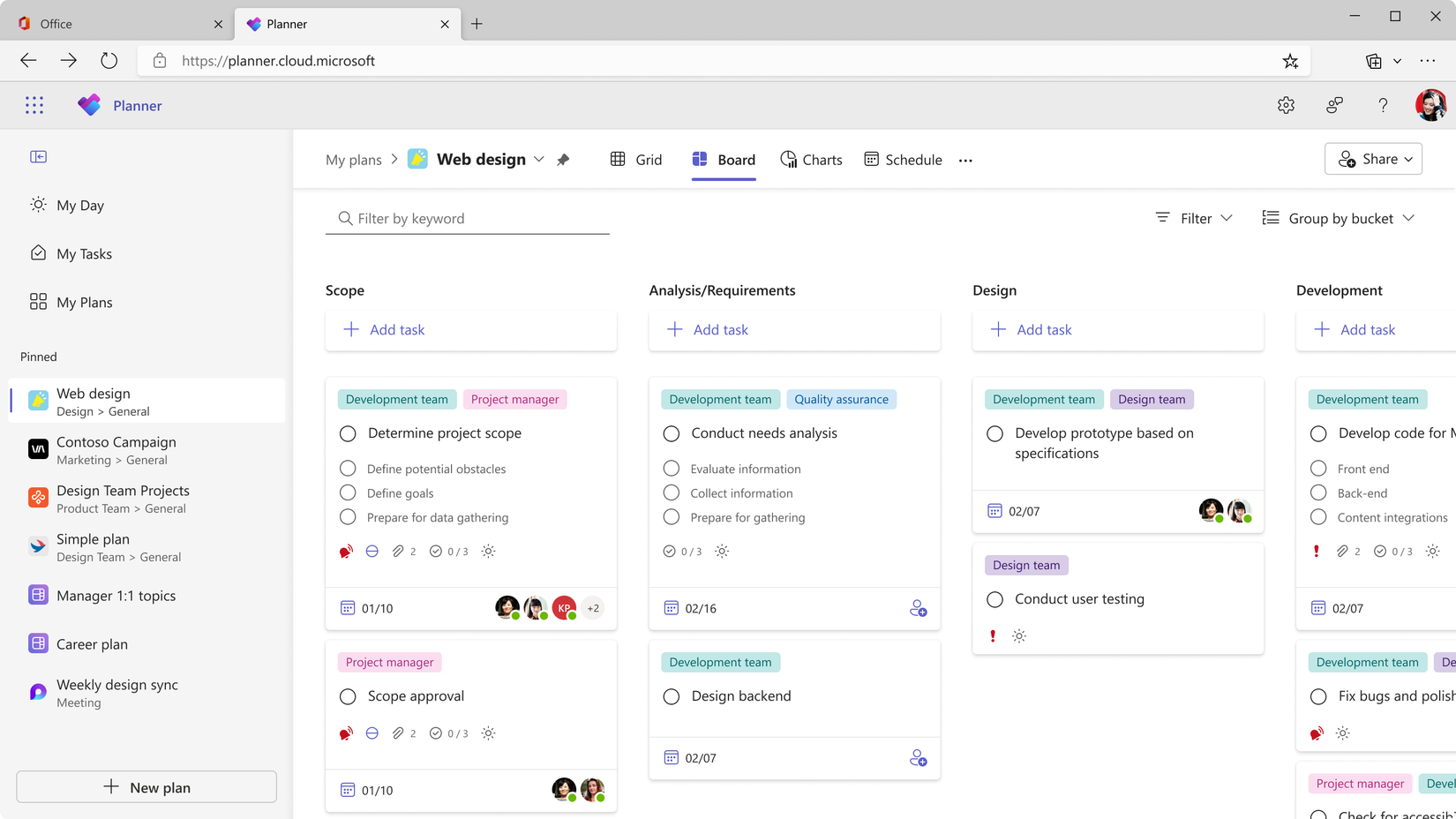The image size is (1456, 819).
Task: Mark Determine project scope task complete
Action: 347,433
